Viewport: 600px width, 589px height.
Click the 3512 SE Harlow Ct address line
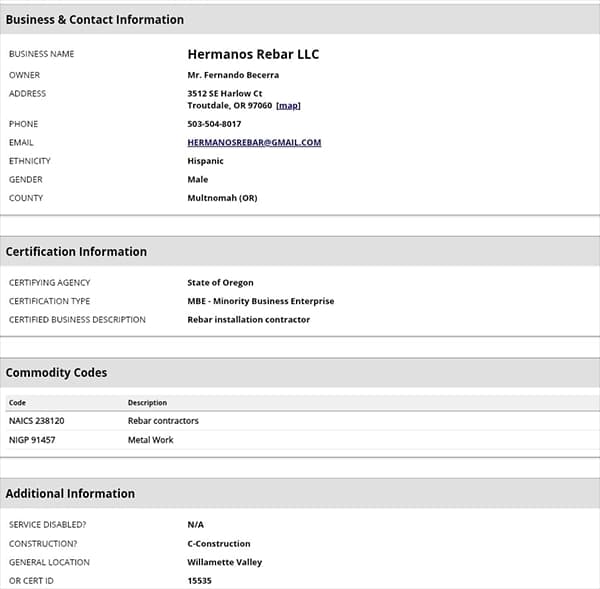[x=224, y=93]
